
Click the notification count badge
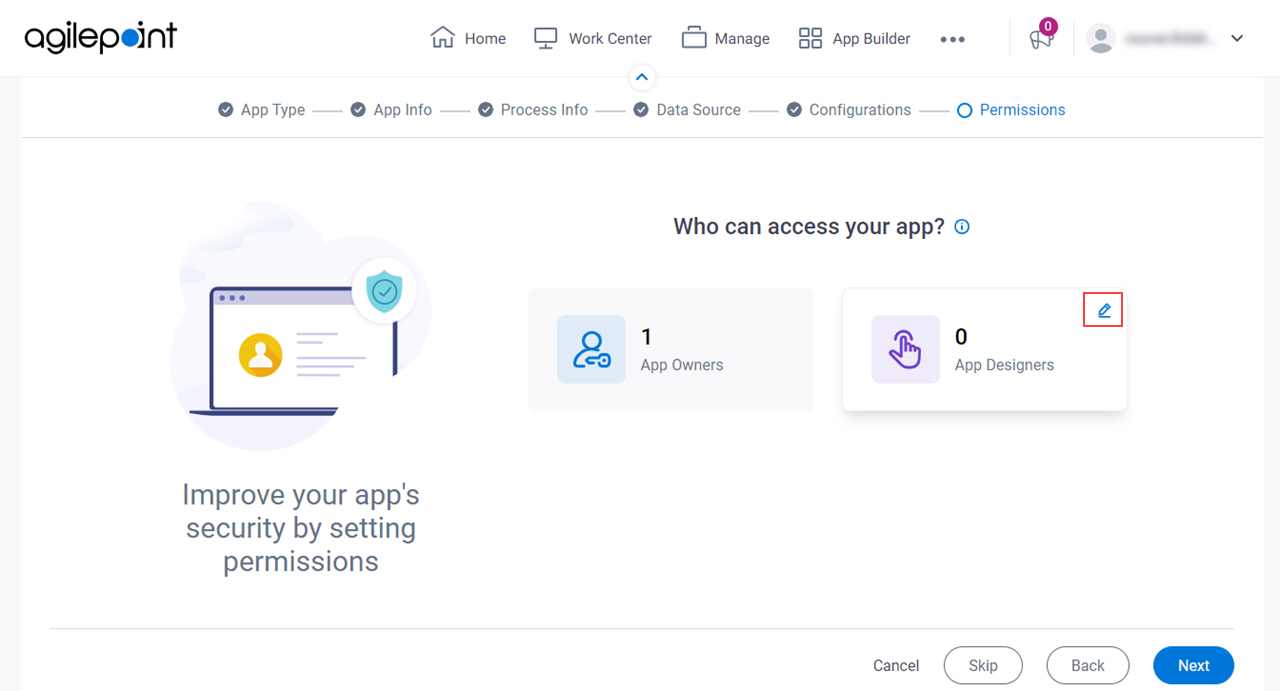(x=1048, y=26)
